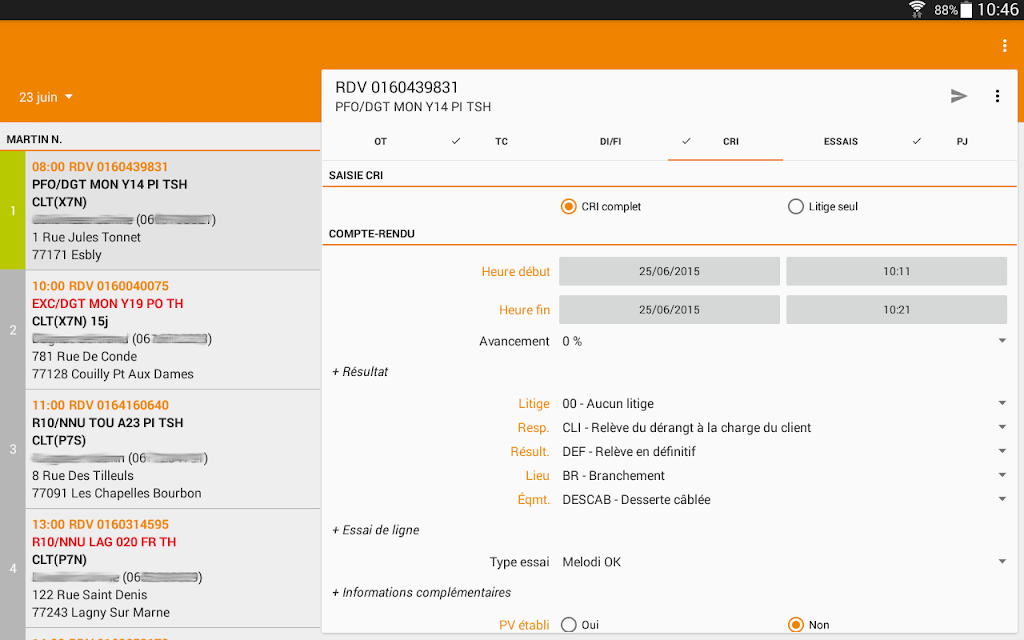The height and width of the screenshot is (640, 1024).
Task: Open the Resp. CLI dropdown
Action: click(x=783, y=428)
